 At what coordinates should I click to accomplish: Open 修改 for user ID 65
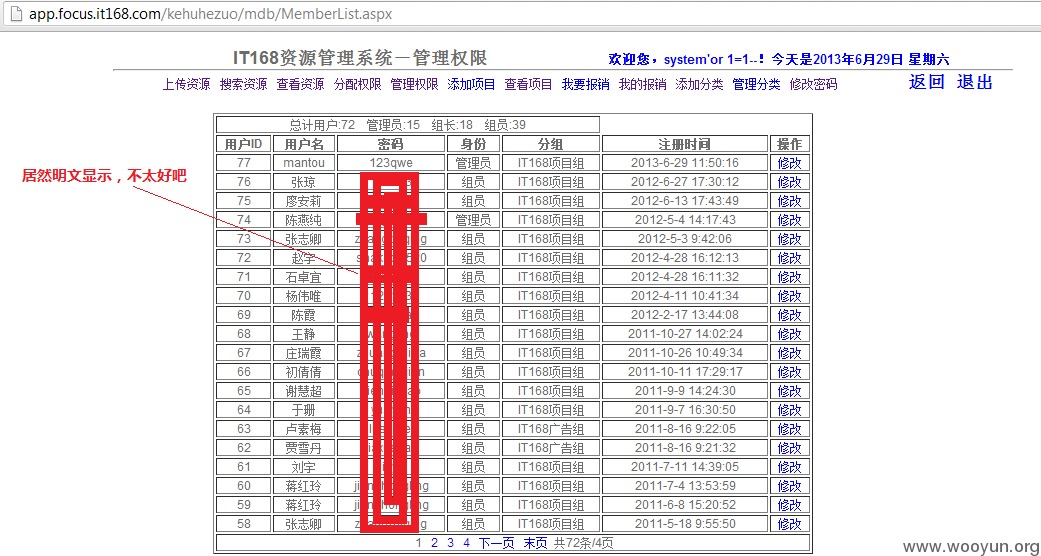coord(790,391)
